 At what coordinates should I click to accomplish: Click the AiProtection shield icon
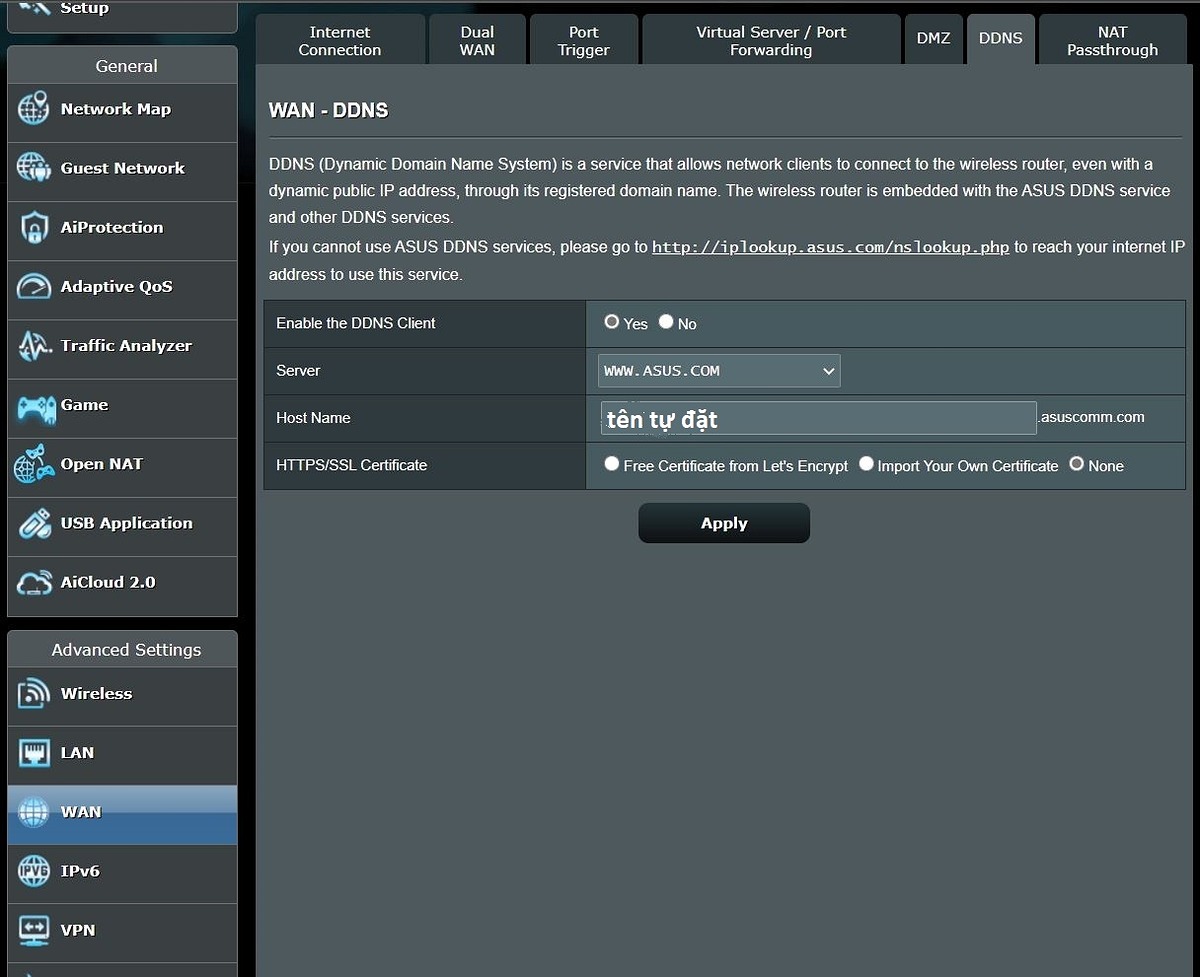tap(33, 228)
